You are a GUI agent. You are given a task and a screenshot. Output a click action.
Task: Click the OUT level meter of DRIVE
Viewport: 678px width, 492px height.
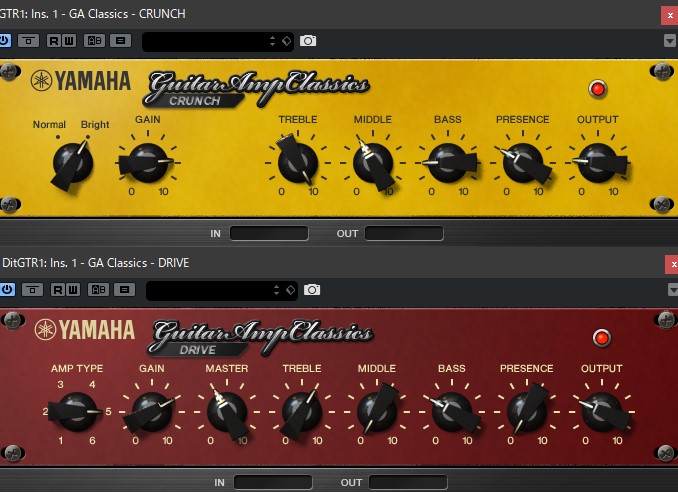tap(408, 482)
